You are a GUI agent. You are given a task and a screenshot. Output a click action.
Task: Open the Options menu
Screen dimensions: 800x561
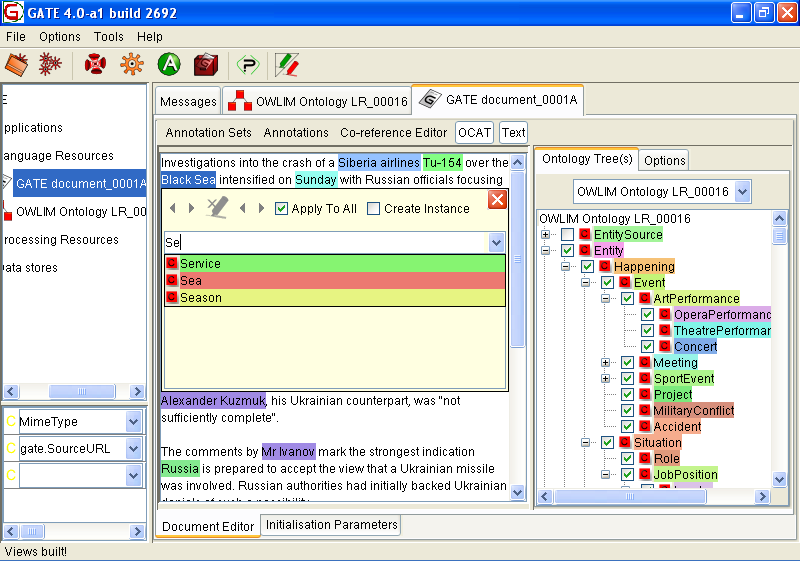click(60, 37)
